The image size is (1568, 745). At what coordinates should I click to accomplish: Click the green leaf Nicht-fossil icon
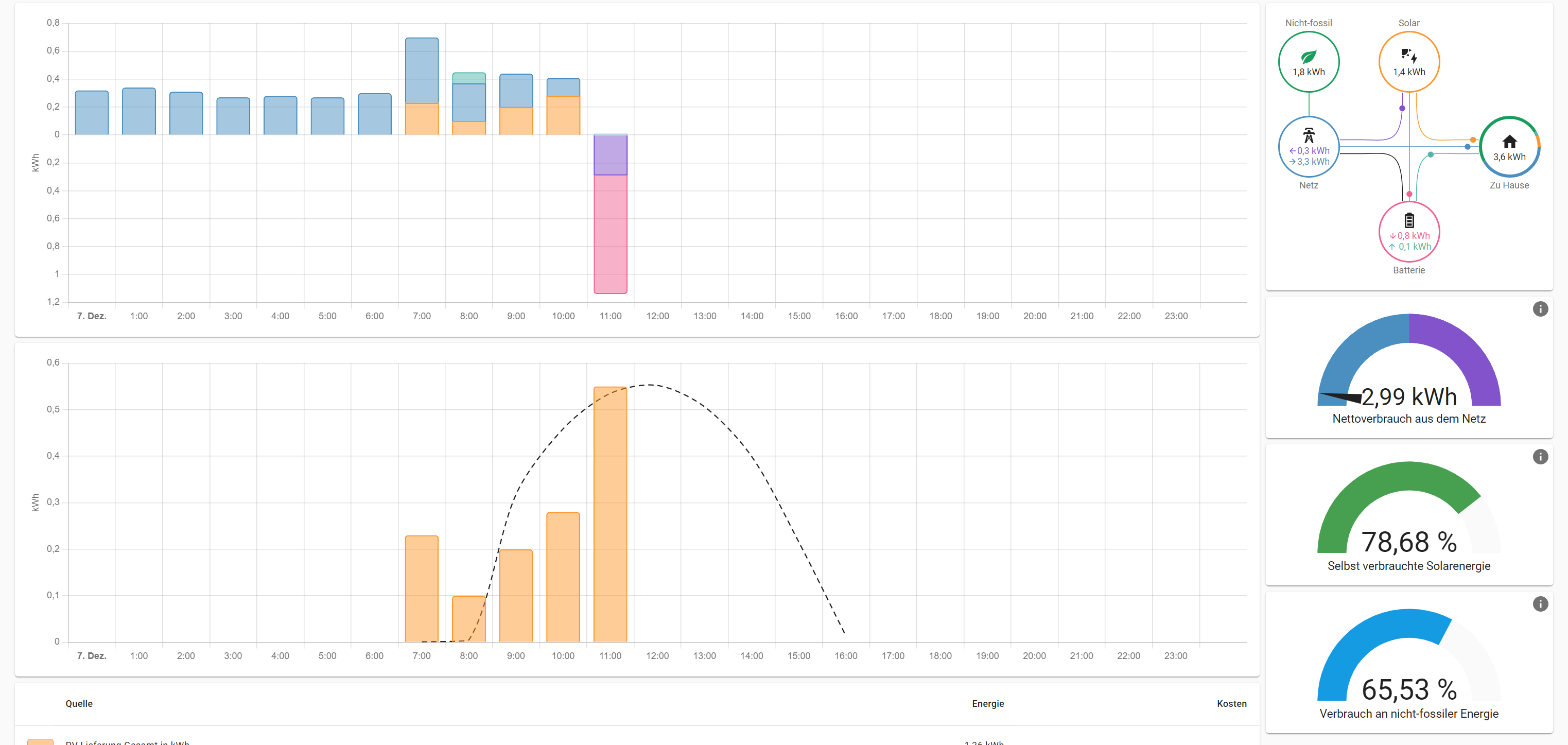[1308, 57]
